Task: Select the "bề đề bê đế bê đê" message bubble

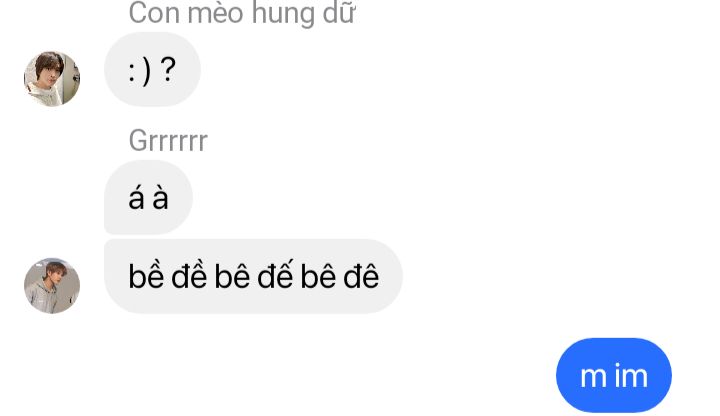Action: pyautogui.click(x=253, y=276)
